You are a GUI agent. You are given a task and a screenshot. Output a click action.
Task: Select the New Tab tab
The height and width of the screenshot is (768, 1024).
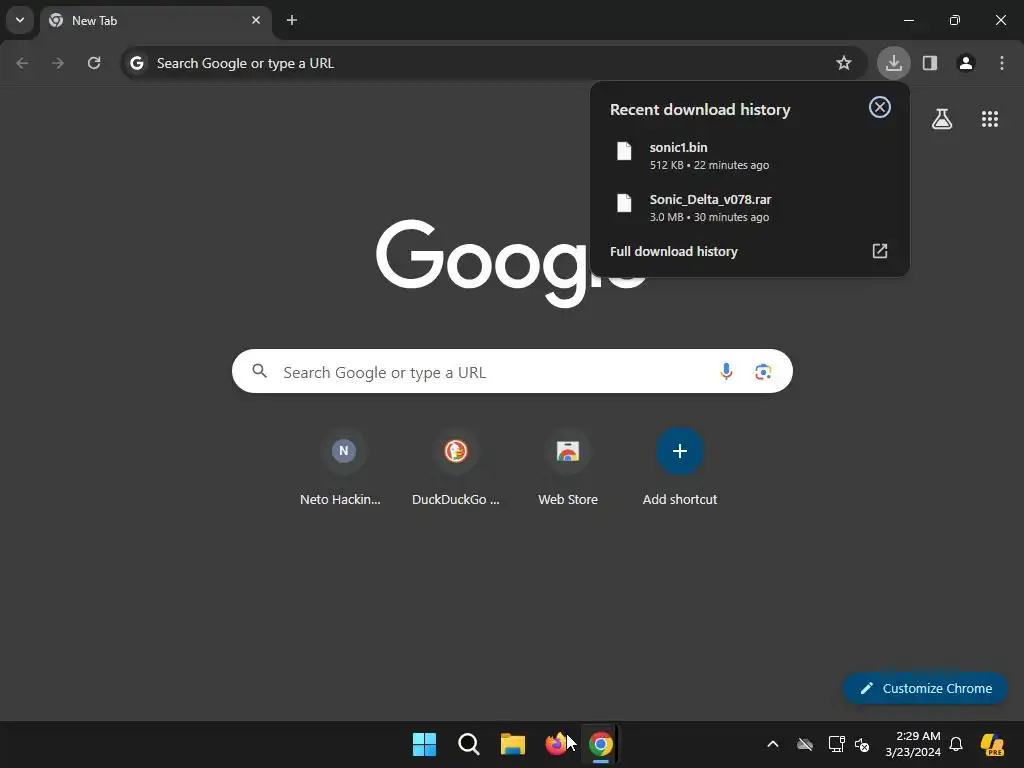coord(155,21)
